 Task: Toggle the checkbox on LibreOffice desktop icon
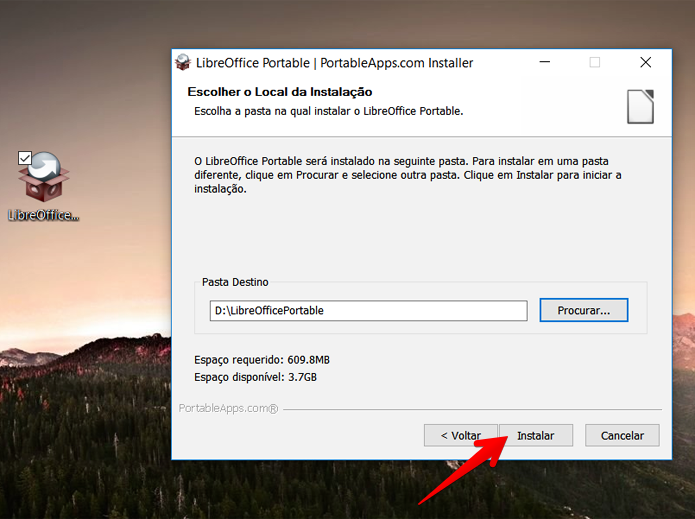click(25, 158)
